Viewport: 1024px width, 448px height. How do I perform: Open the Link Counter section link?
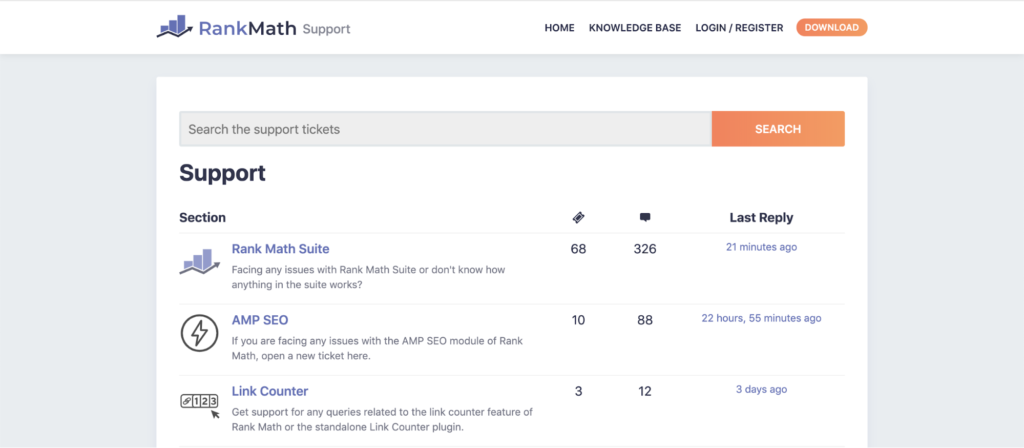pyautogui.click(x=270, y=391)
